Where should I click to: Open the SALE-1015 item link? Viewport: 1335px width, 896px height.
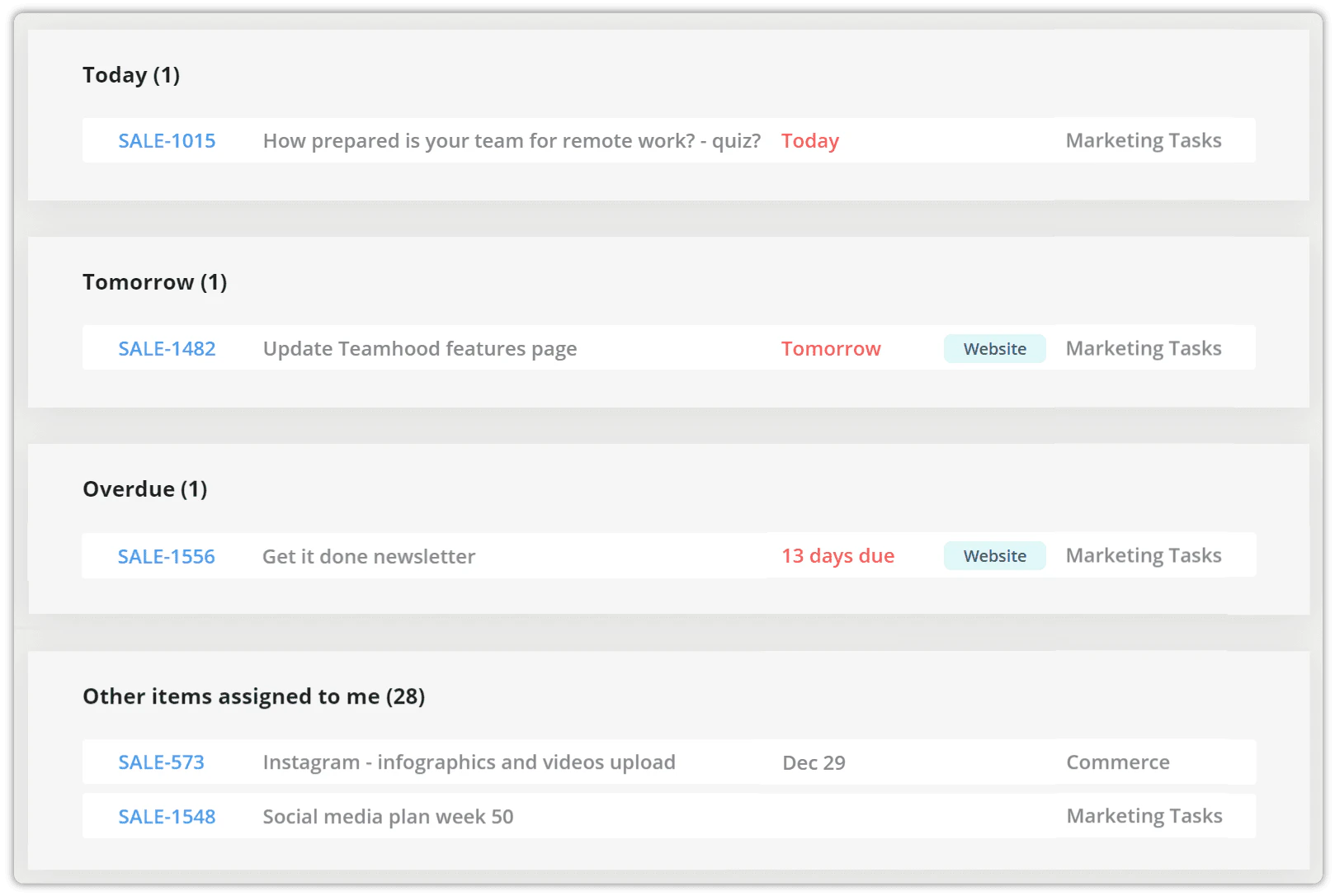point(167,141)
